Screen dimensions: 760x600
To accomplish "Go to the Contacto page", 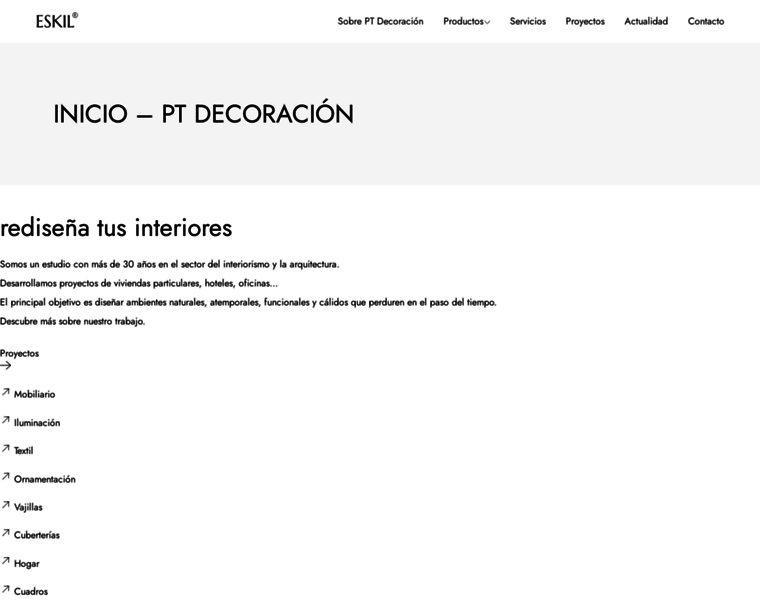I will (x=706, y=21).
